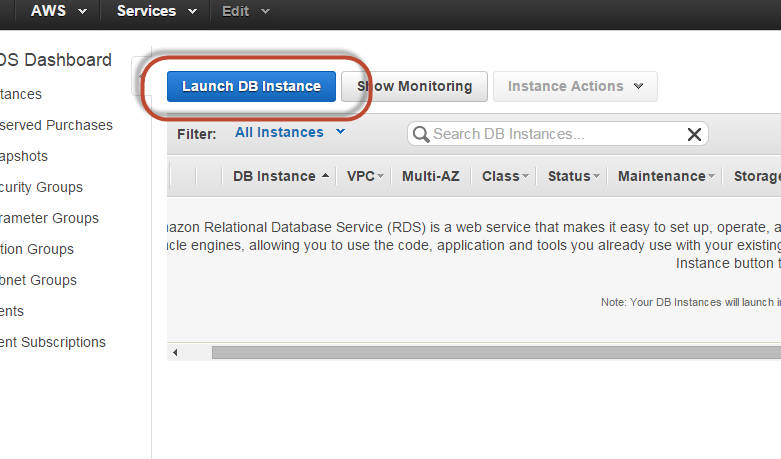The width and height of the screenshot is (781, 459).
Task: Open Event Subscriptions in sidebar
Action: (x=53, y=343)
